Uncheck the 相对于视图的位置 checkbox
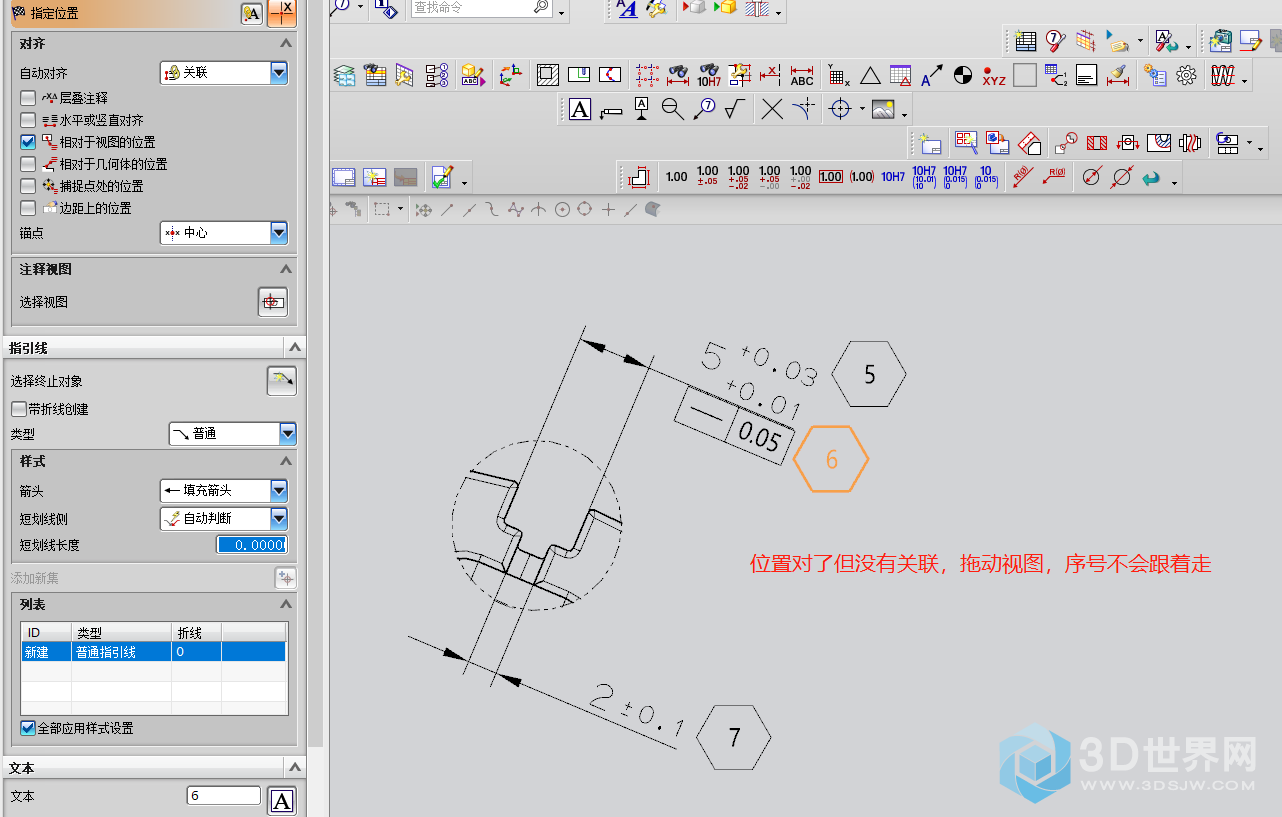The width and height of the screenshot is (1282, 817). (x=28, y=142)
